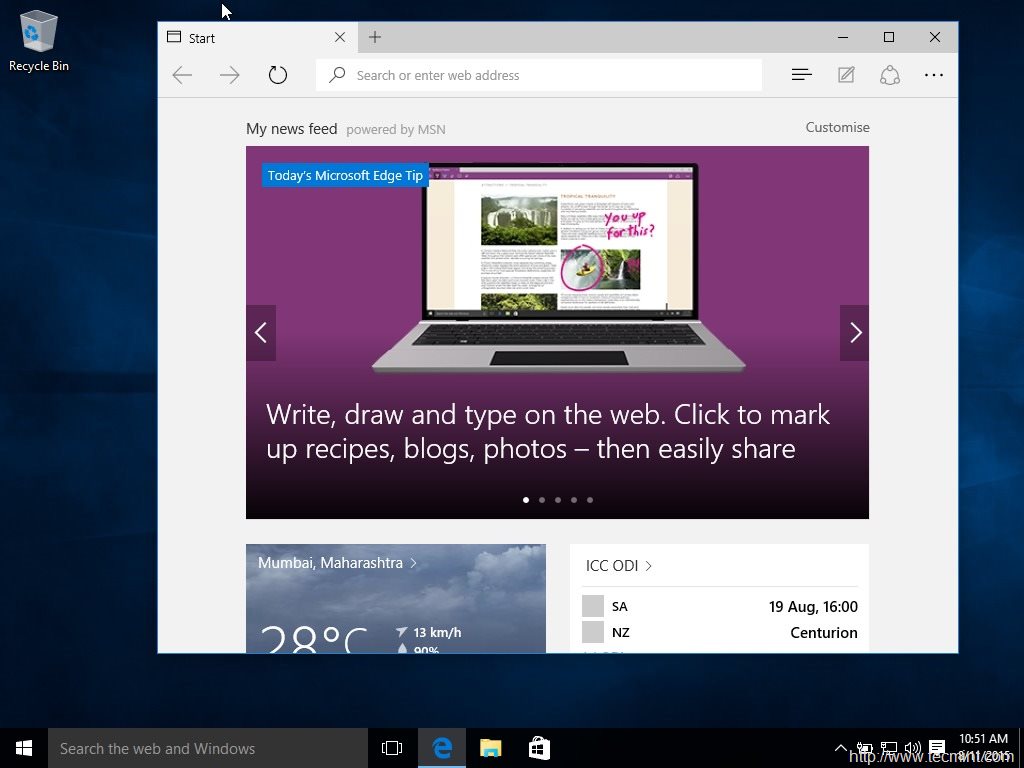Open File Explorer from the taskbar
Viewport: 1024px width, 768px height.
490,747
